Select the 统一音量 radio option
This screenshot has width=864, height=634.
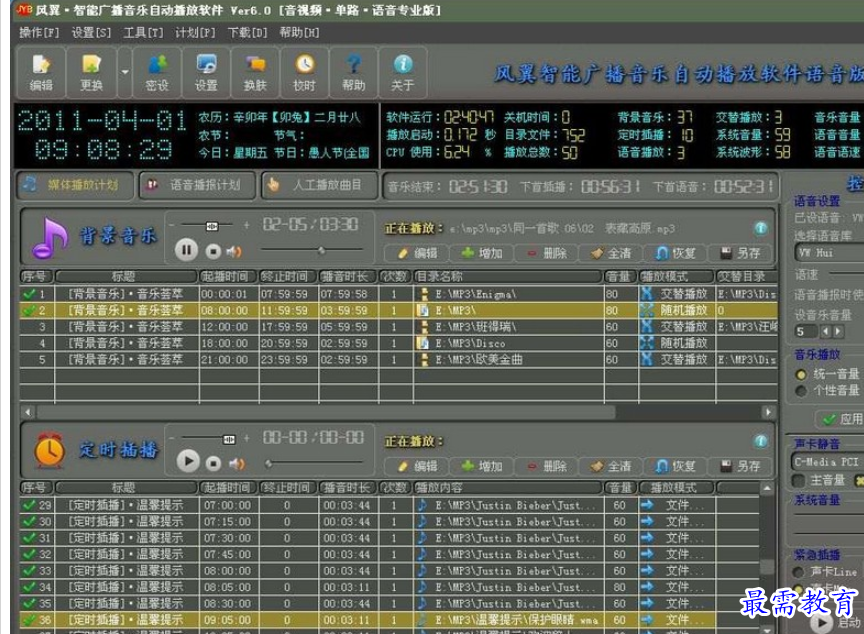click(x=828, y=375)
